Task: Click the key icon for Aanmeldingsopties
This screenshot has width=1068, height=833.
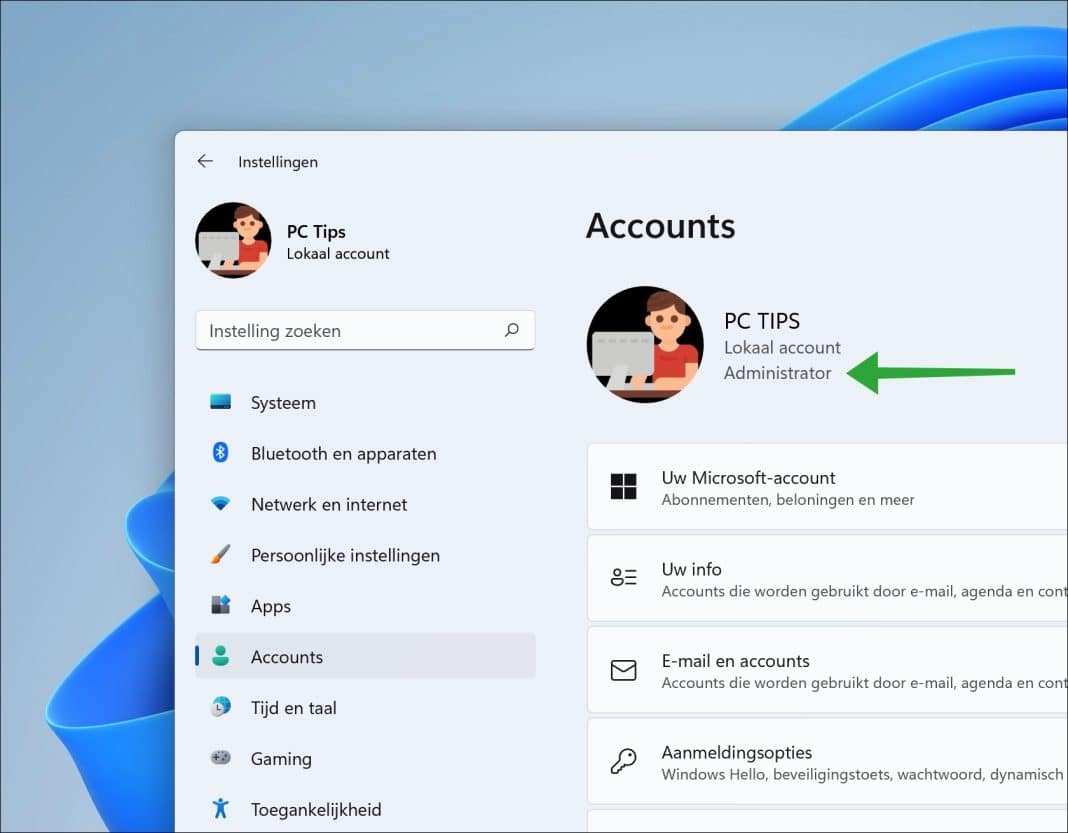Action: (x=623, y=761)
